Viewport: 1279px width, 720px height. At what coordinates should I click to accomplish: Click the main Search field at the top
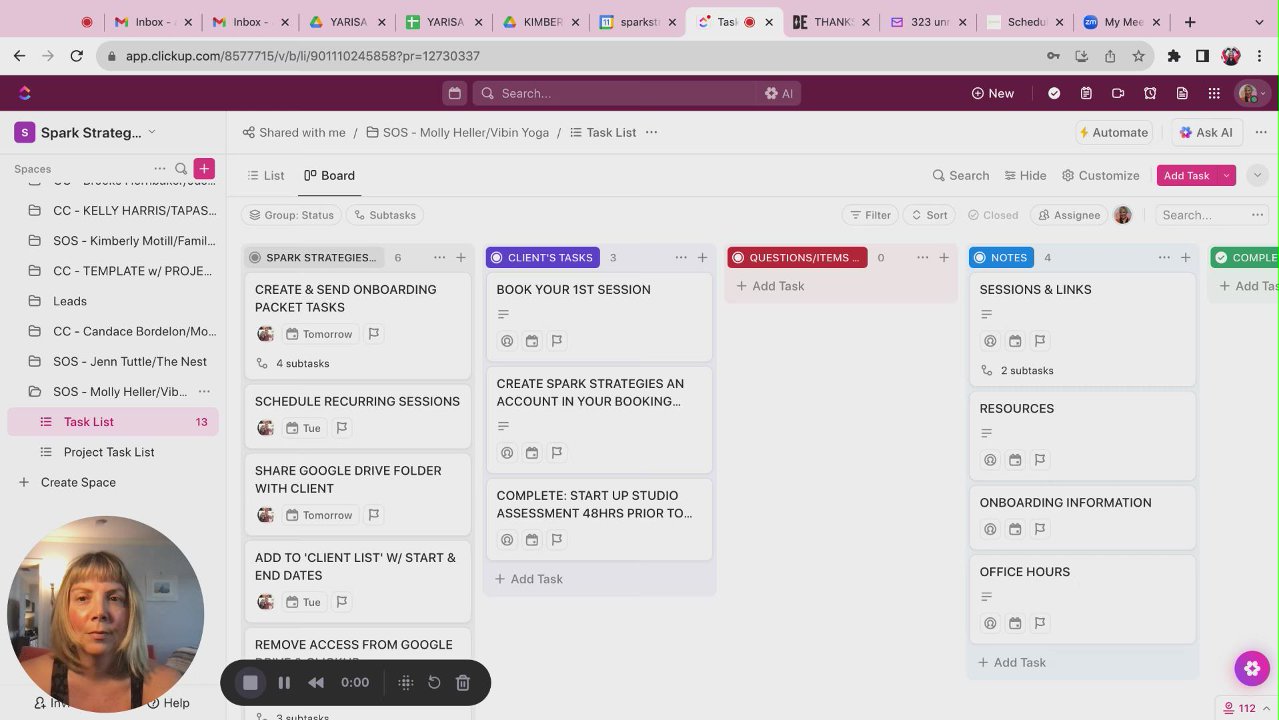615,93
